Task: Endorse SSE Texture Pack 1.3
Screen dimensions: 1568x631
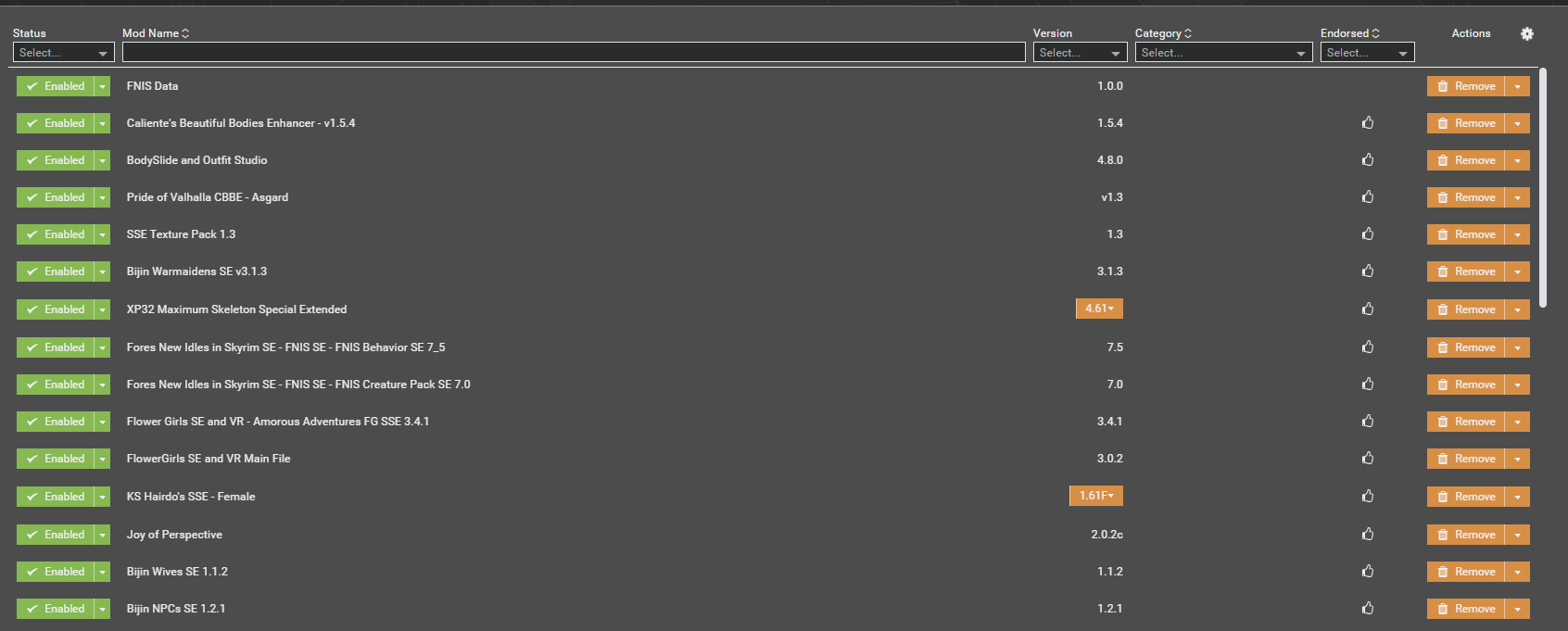Action: tap(1368, 233)
